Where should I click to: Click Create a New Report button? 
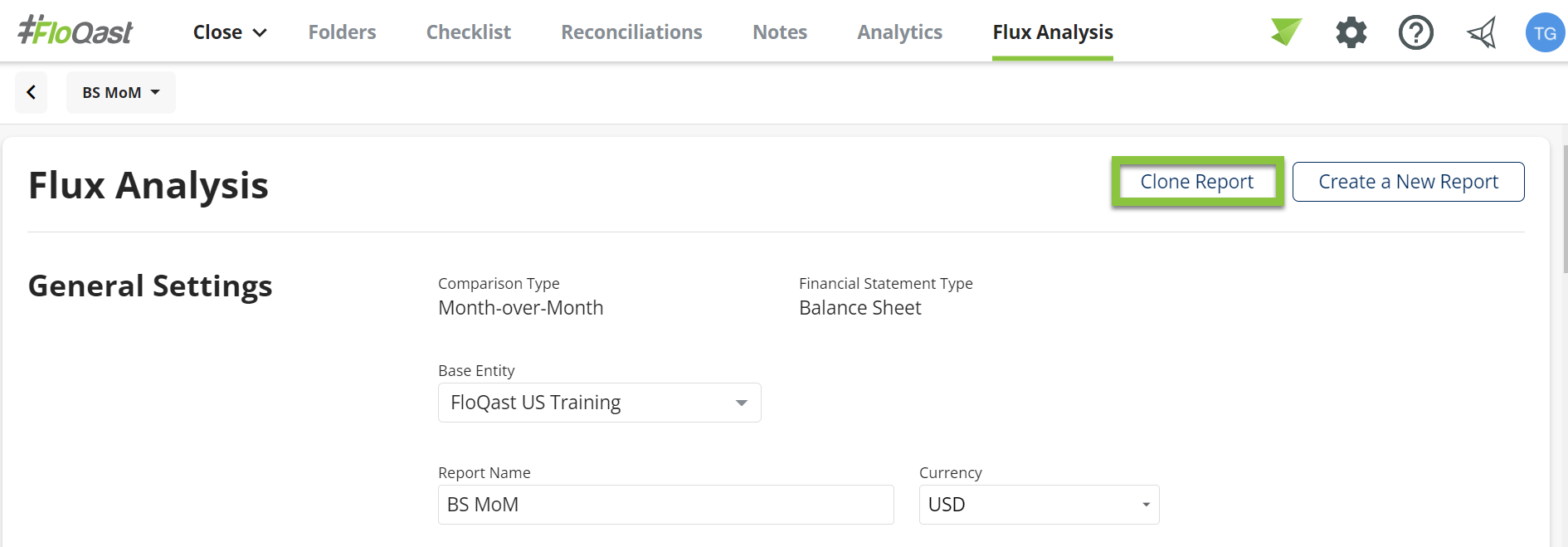tap(1409, 182)
